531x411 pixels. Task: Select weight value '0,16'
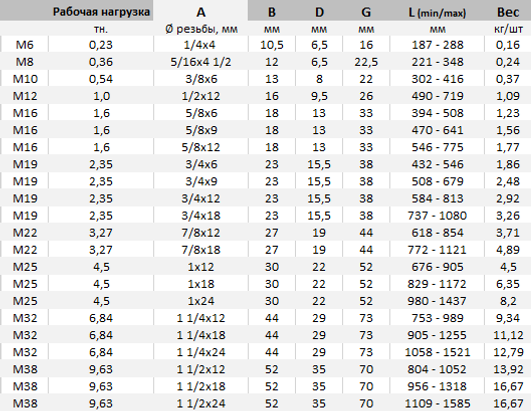pyautogui.click(x=508, y=45)
